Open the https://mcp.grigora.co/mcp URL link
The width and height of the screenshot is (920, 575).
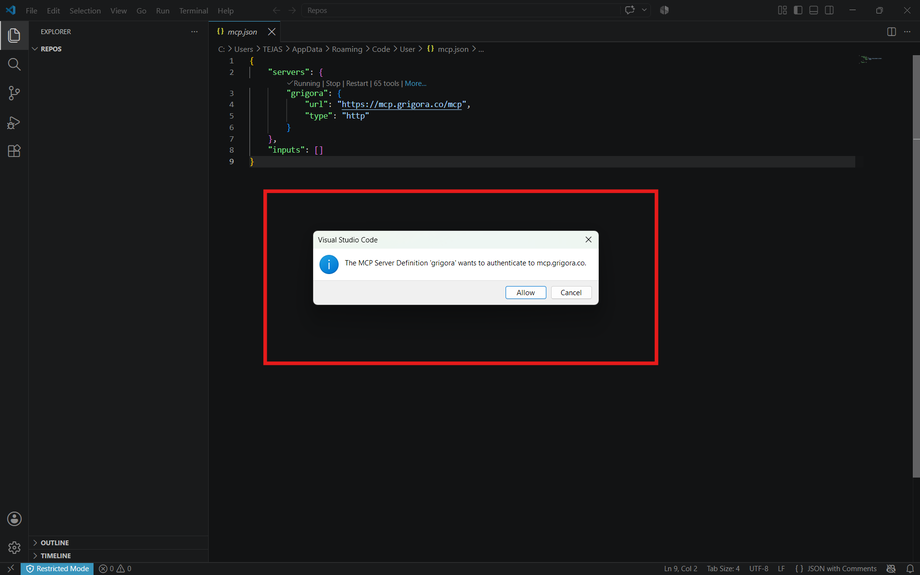coord(402,104)
